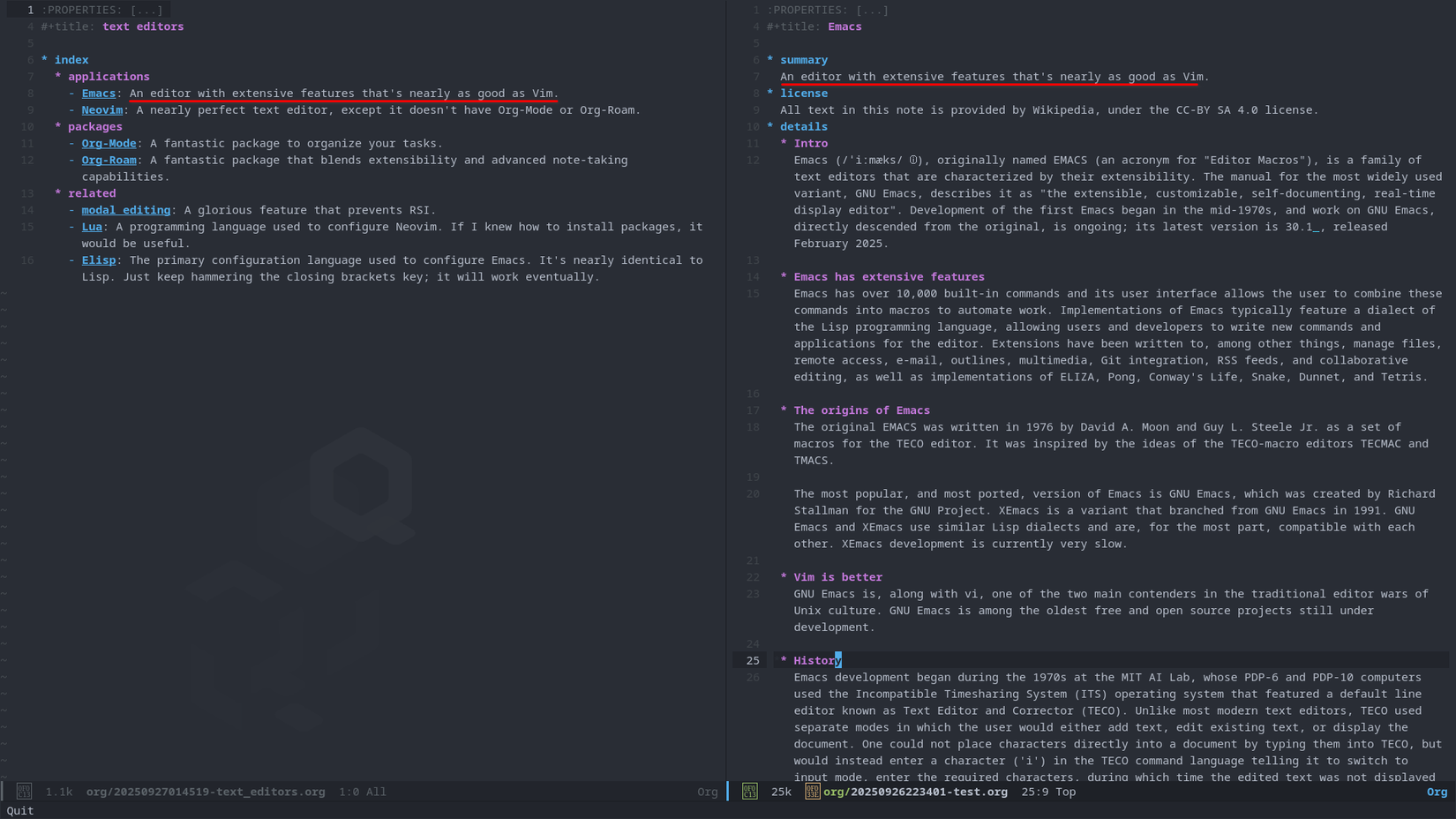This screenshot has height=819, width=1456.
Task: Collapse the History heading
Action: point(814,660)
